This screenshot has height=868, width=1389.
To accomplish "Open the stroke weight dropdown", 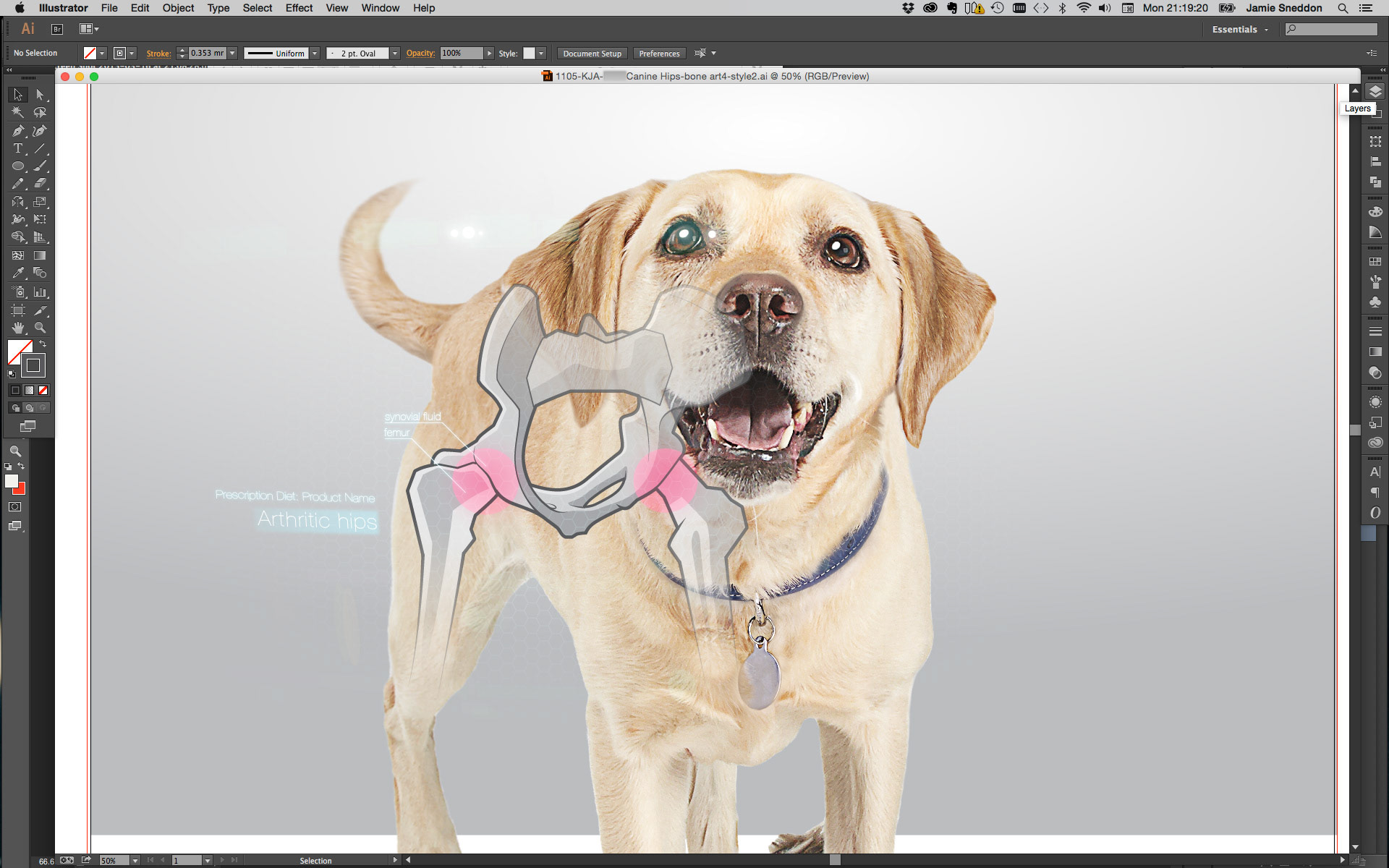I will (232, 54).
